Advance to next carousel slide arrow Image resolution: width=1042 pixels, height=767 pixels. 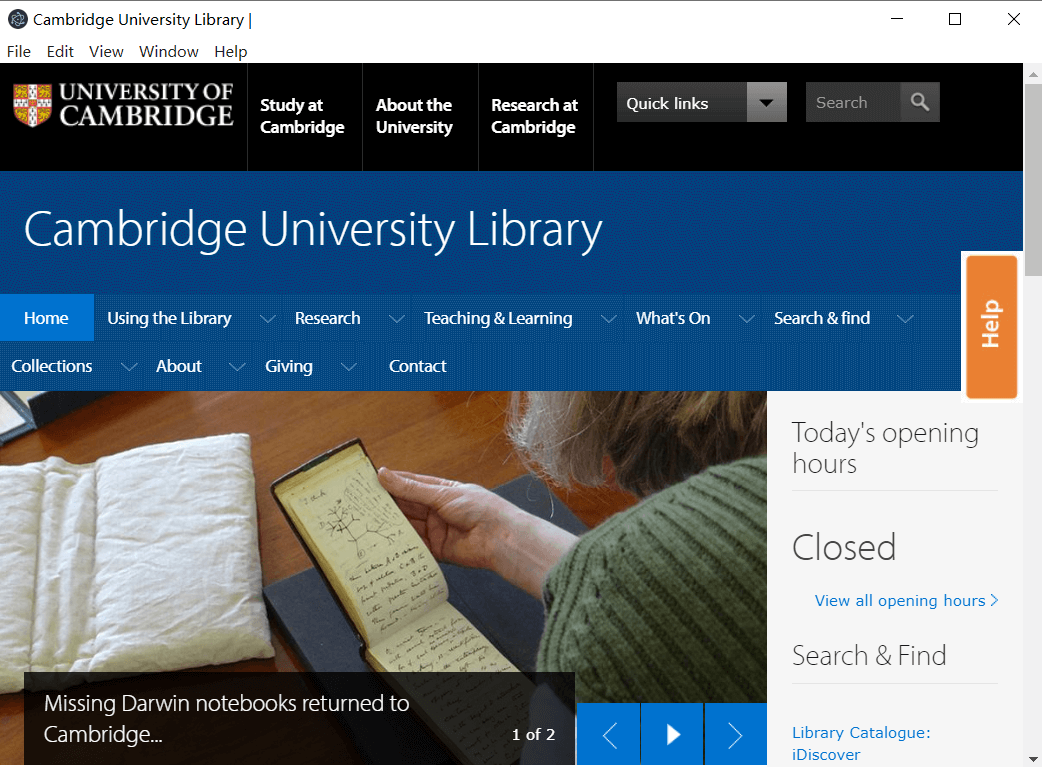(x=736, y=734)
